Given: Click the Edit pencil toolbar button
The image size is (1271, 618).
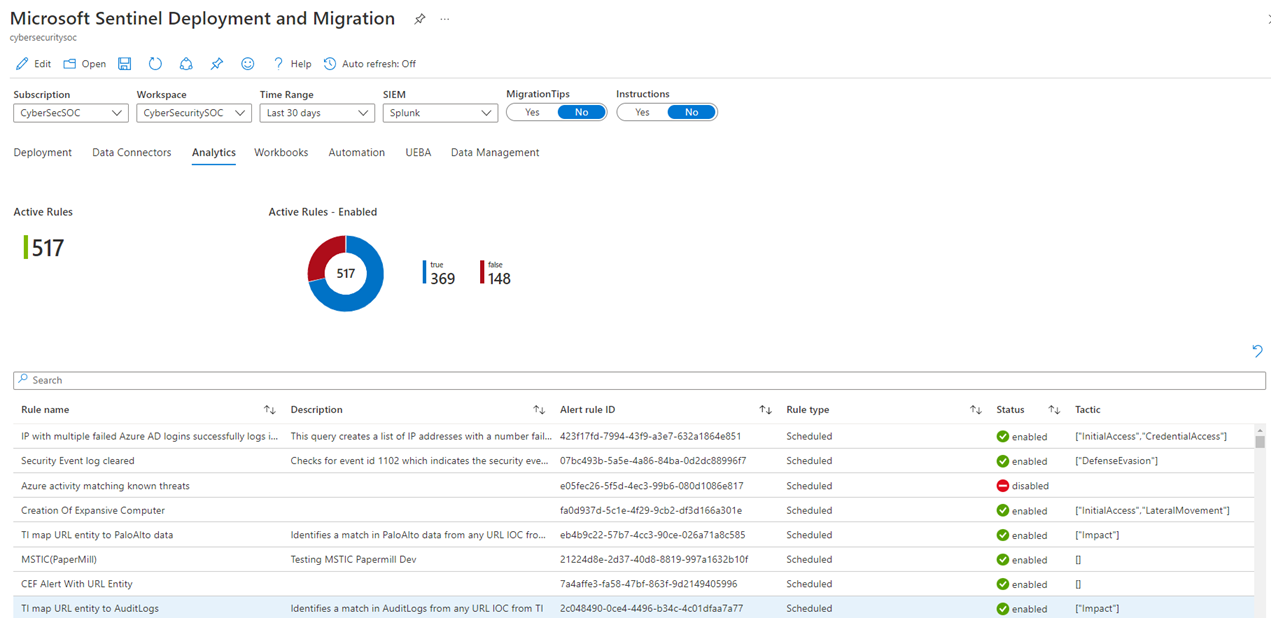Looking at the screenshot, I should click(x=33, y=64).
